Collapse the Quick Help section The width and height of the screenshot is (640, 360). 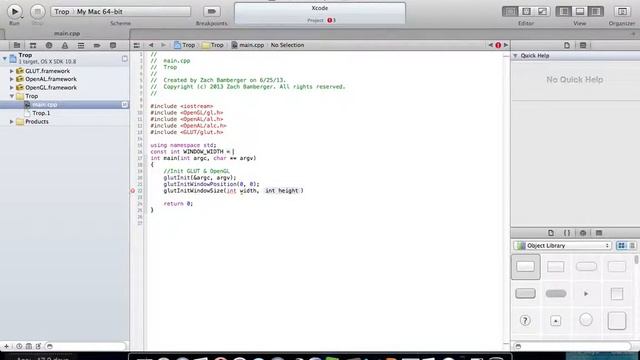point(515,56)
